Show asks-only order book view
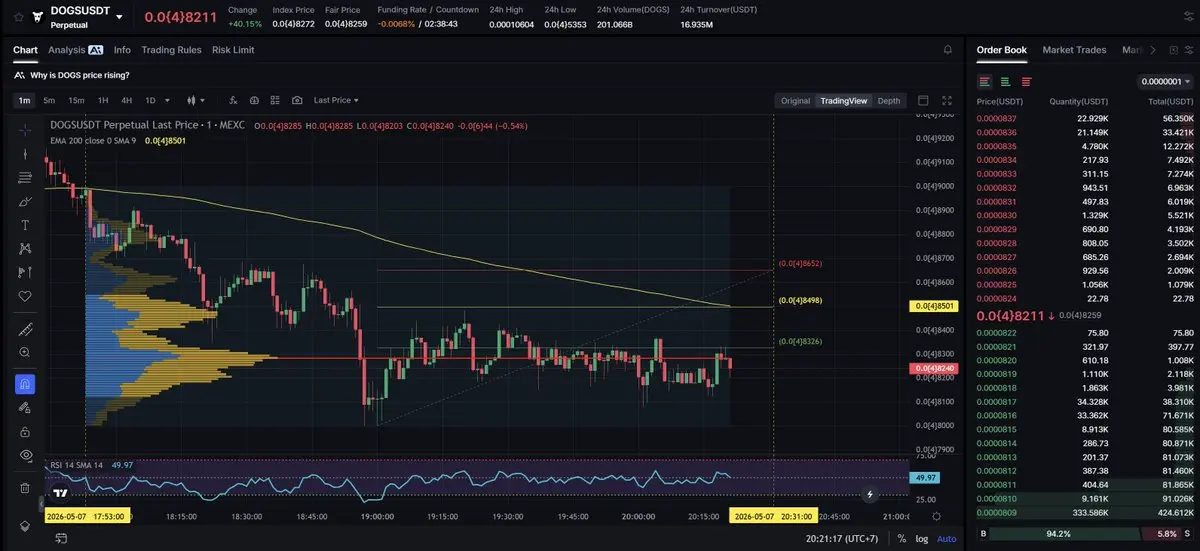 (1026, 81)
